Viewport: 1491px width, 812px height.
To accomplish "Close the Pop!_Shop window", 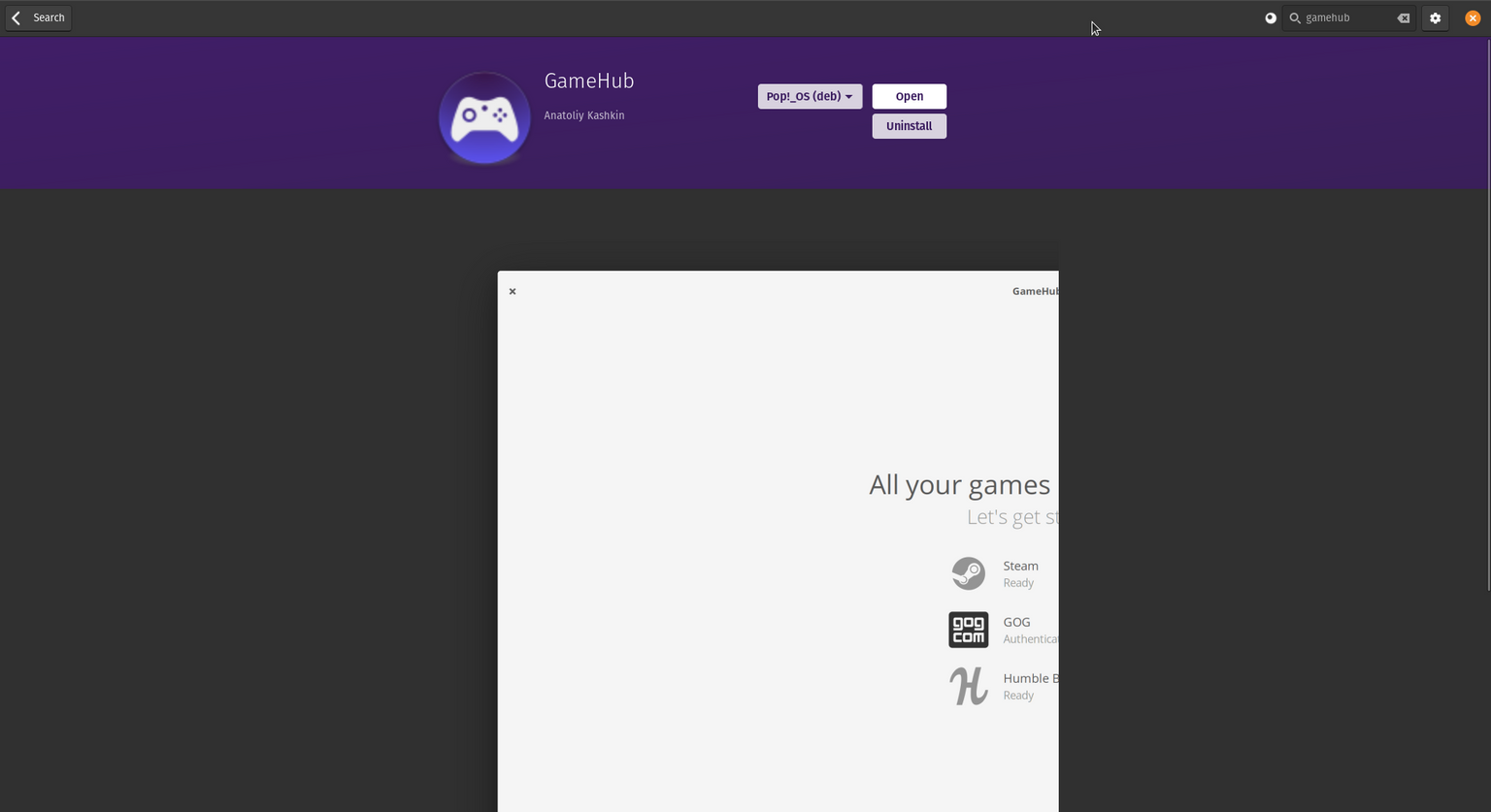I will point(1472,17).
